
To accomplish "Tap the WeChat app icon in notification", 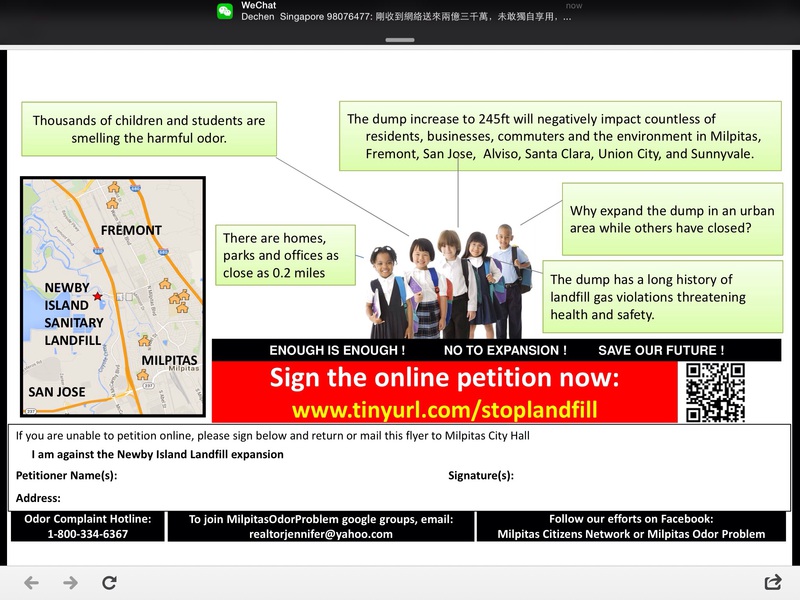I will tap(225, 11).
